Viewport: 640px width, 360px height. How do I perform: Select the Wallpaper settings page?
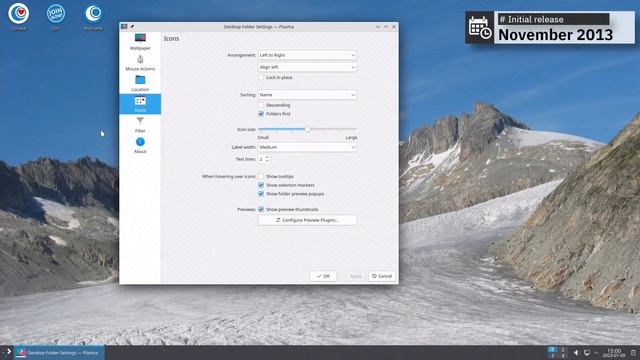coord(140,42)
